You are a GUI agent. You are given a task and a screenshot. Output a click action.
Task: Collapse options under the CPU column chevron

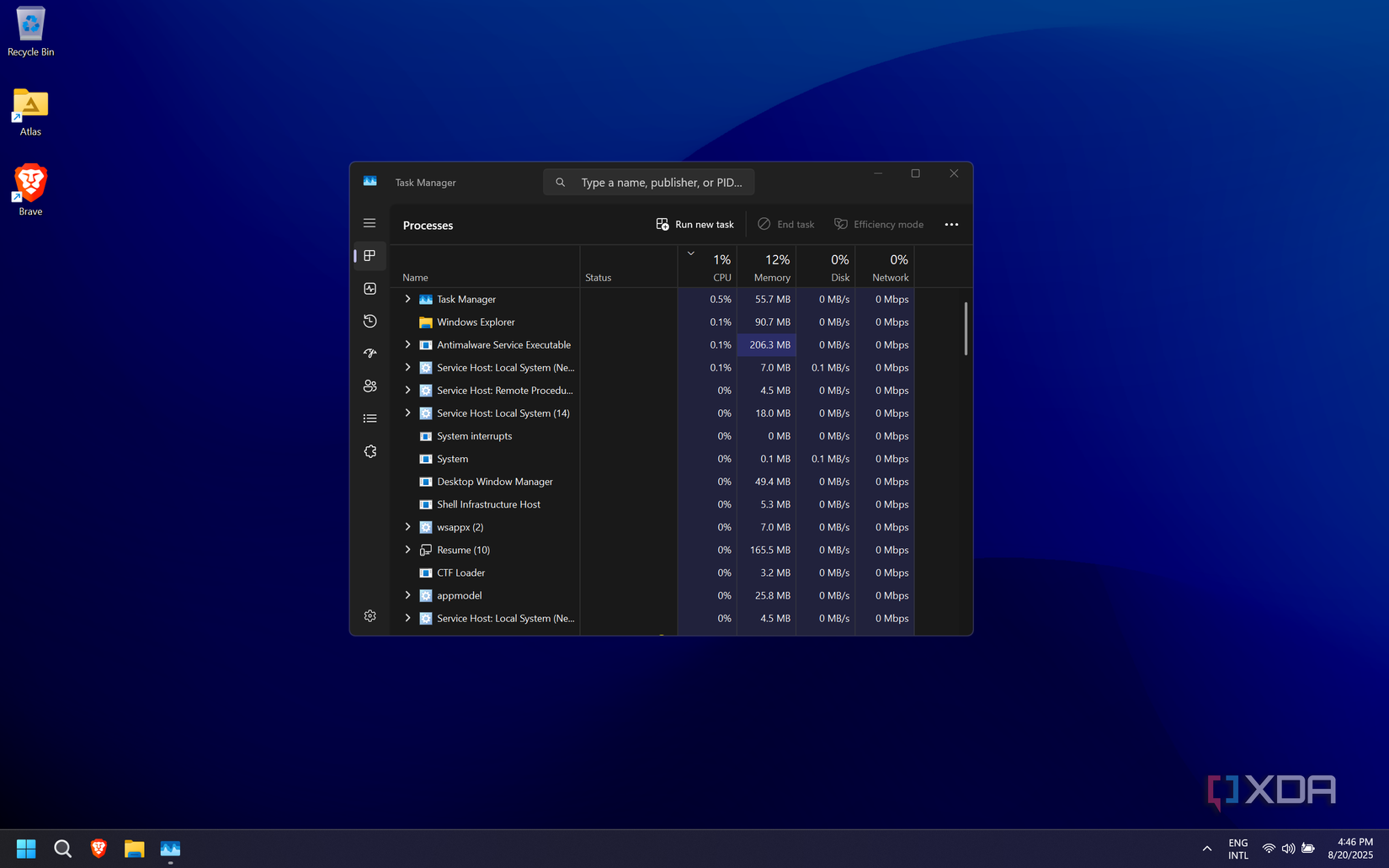[x=690, y=253]
